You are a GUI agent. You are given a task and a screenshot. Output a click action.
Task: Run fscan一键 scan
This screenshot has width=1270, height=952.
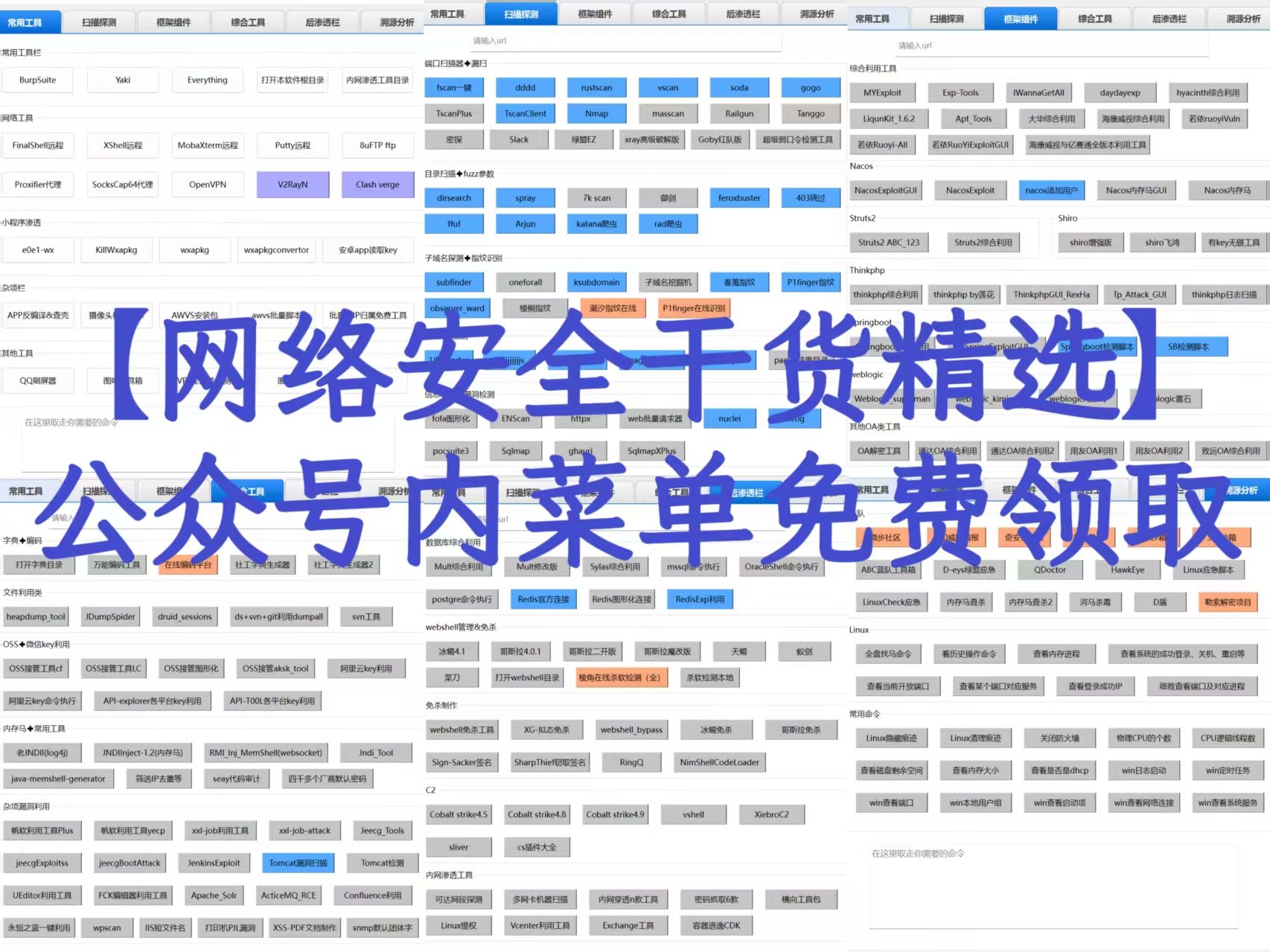pos(454,88)
